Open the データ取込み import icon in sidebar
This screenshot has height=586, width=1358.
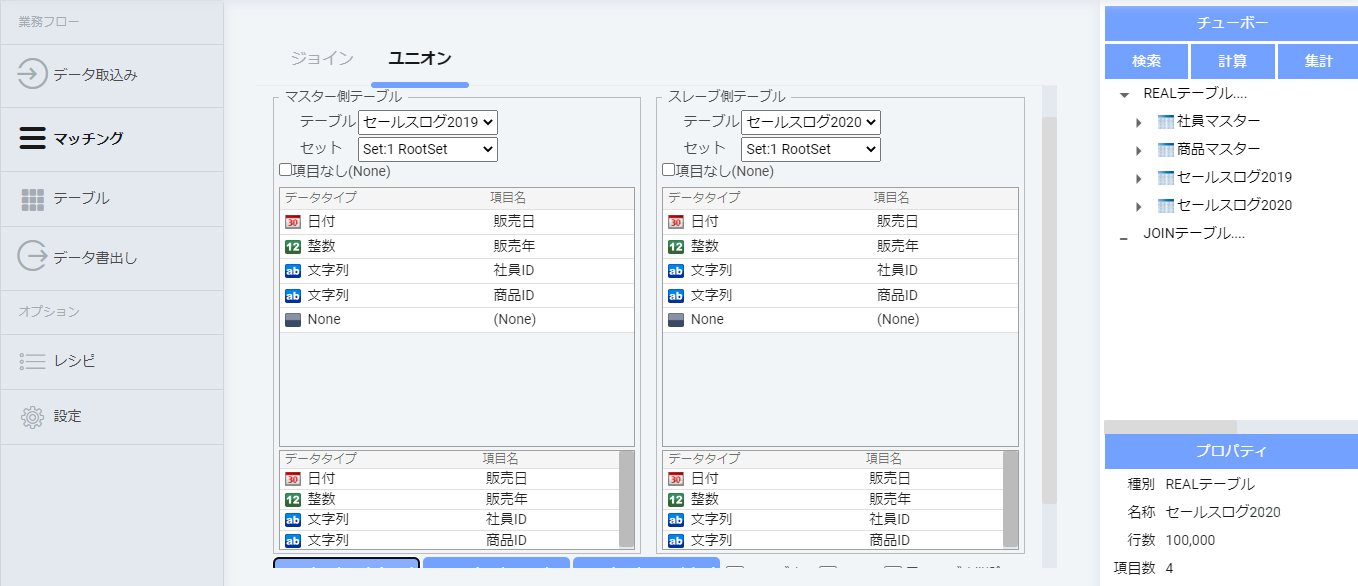[33, 75]
